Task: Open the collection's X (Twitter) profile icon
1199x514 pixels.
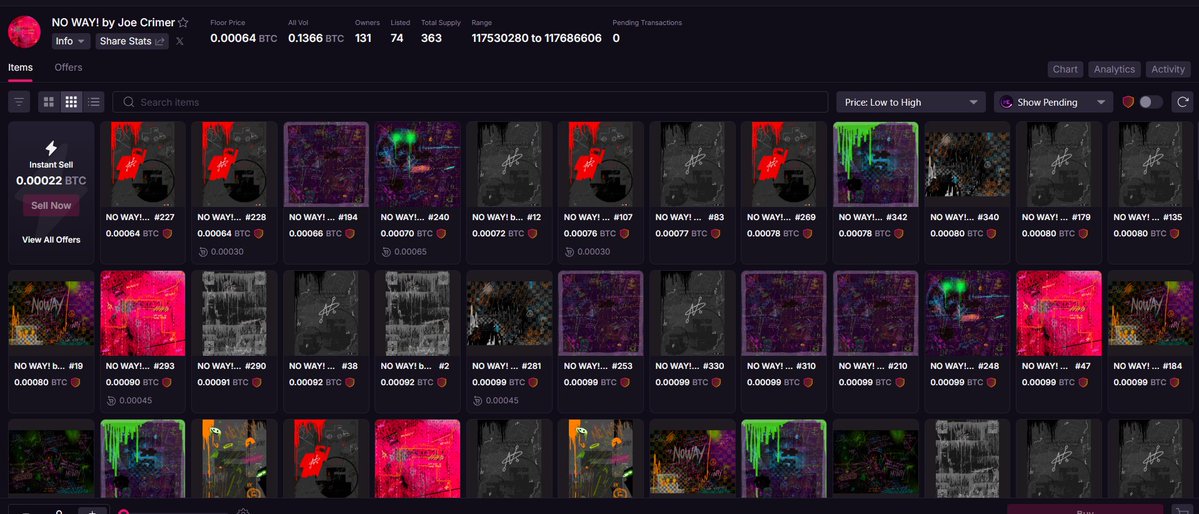Action: pyautogui.click(x=180, y=41)
